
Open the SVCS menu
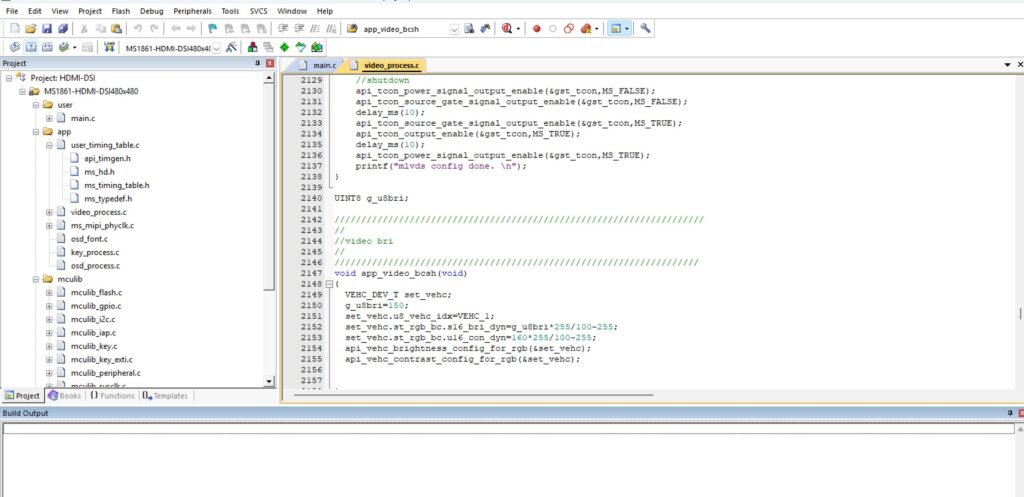[x=259, y=11]
